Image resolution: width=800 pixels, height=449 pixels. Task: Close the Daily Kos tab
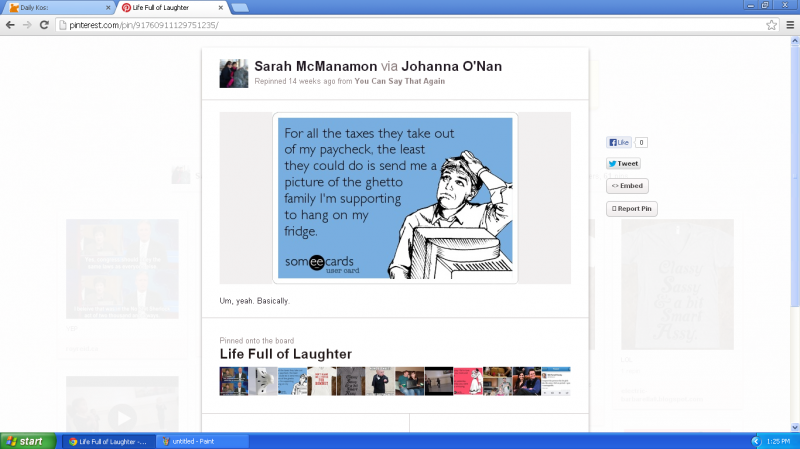108,8
